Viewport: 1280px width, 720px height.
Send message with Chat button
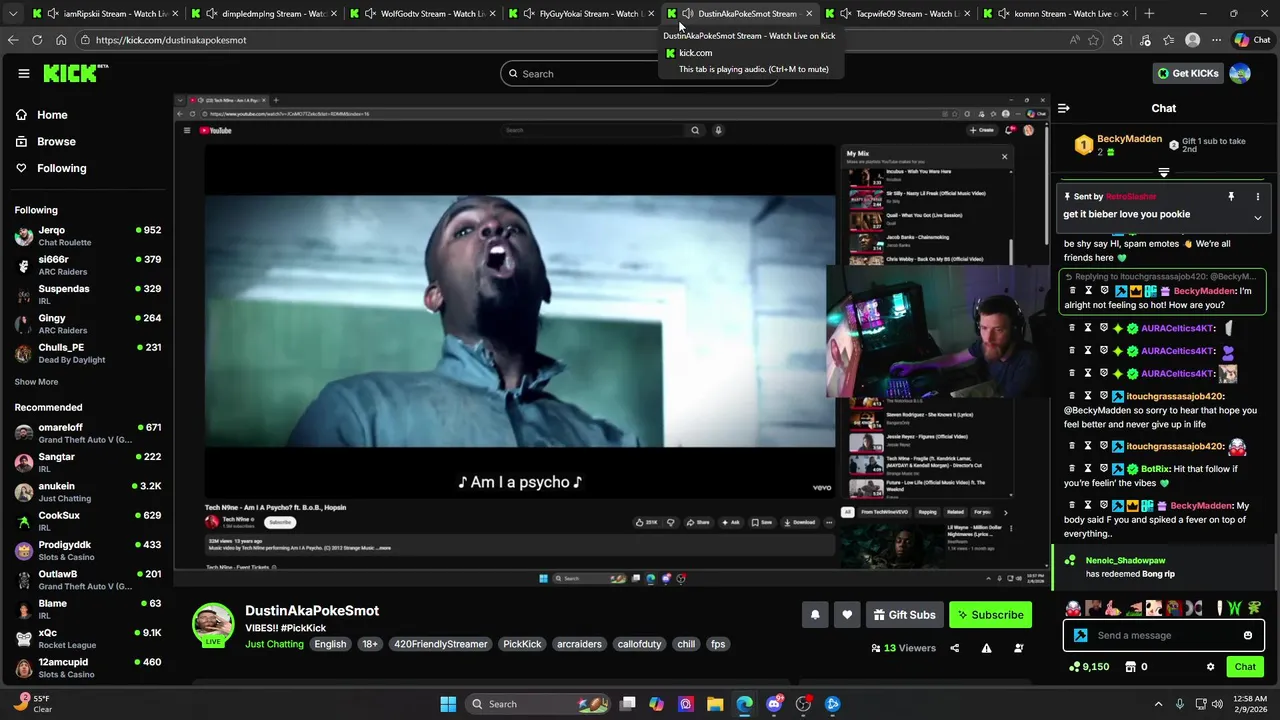click(1245, 667)
